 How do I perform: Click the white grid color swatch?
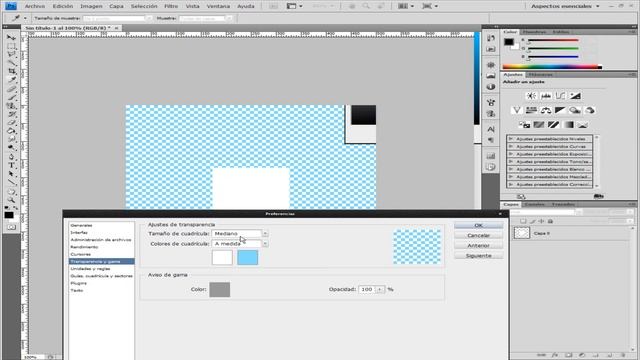pyautogui.click(x=222, y=258)
